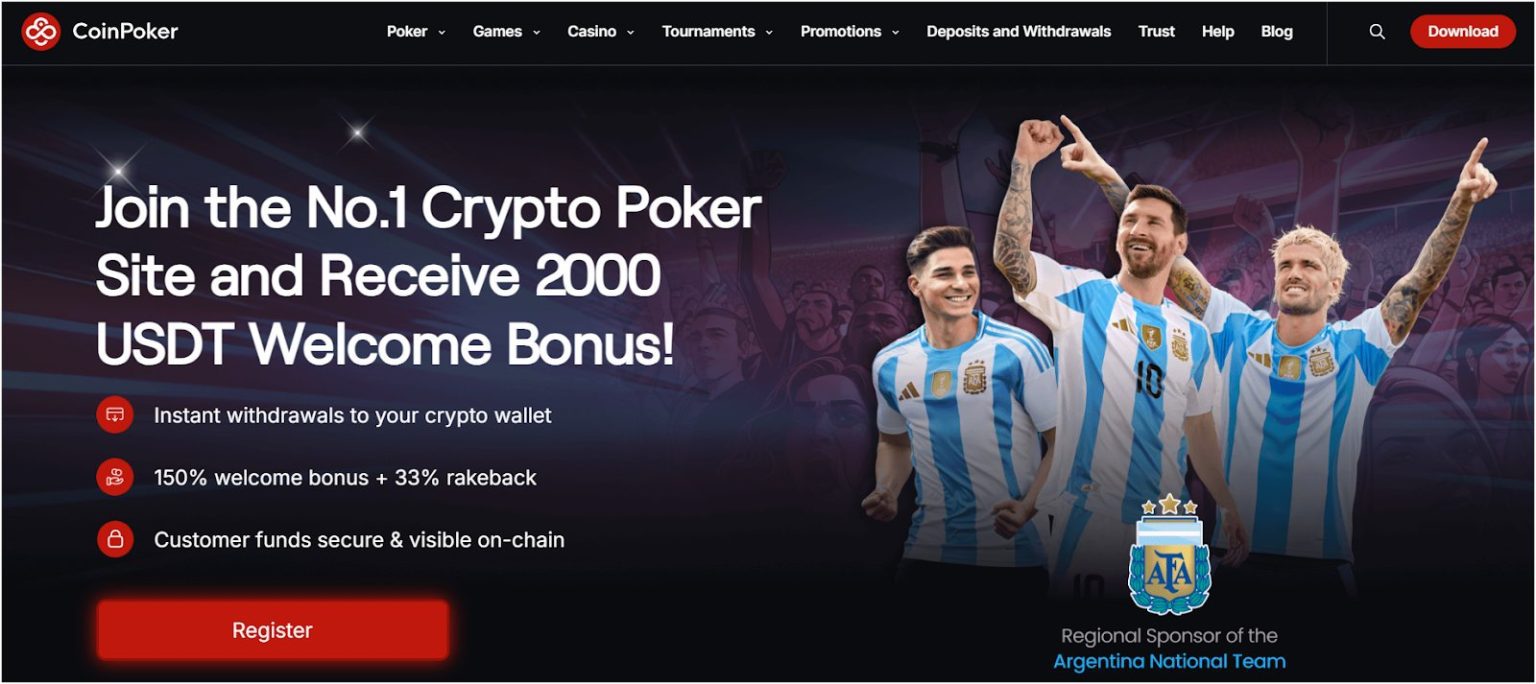
Task: Go to Deposits and Withdrawals page
Action: (x=1018, y=32)
